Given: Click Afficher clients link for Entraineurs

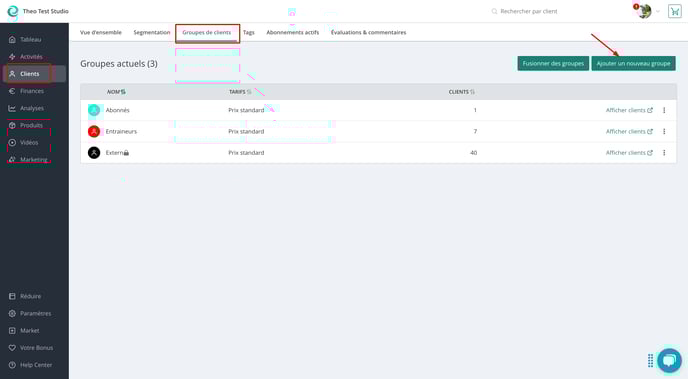Looking at the screenshot, I should (x=629, y=131).
